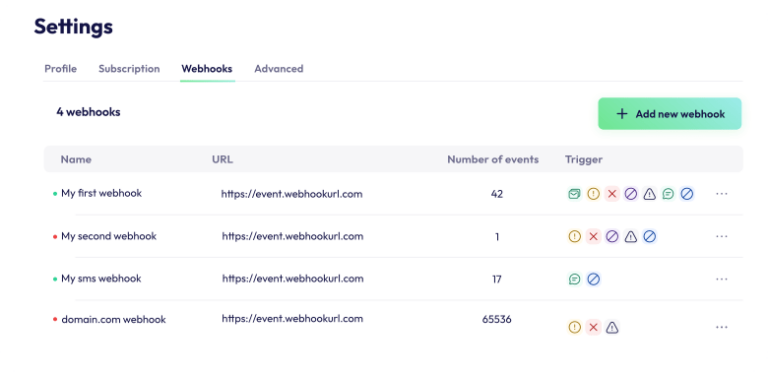Open the three-dot menu for My sms webhook
The image size is (768, 372).
(x=721, y=279)
